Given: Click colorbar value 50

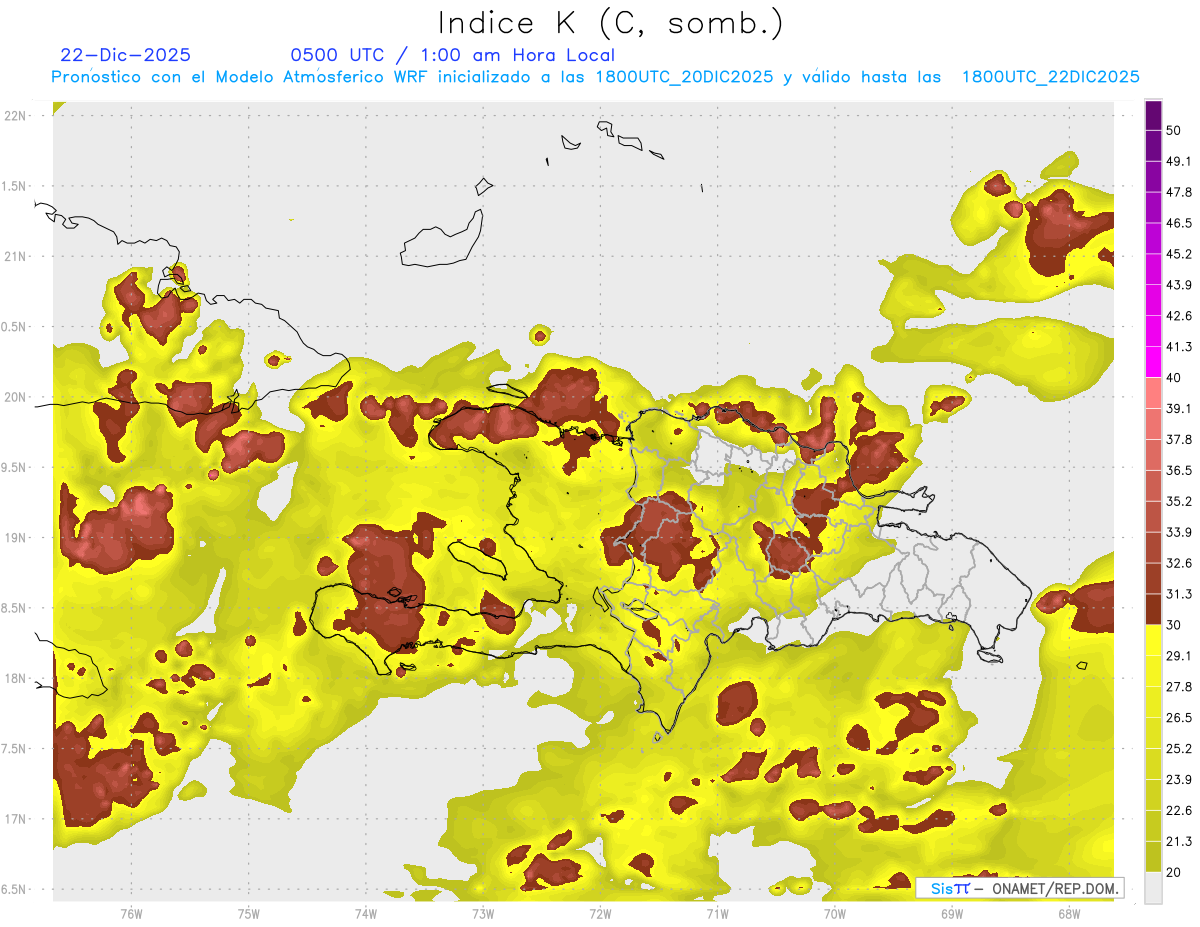Looking at the screenshot, I should pyautogui.click(x=1174, y=130).
